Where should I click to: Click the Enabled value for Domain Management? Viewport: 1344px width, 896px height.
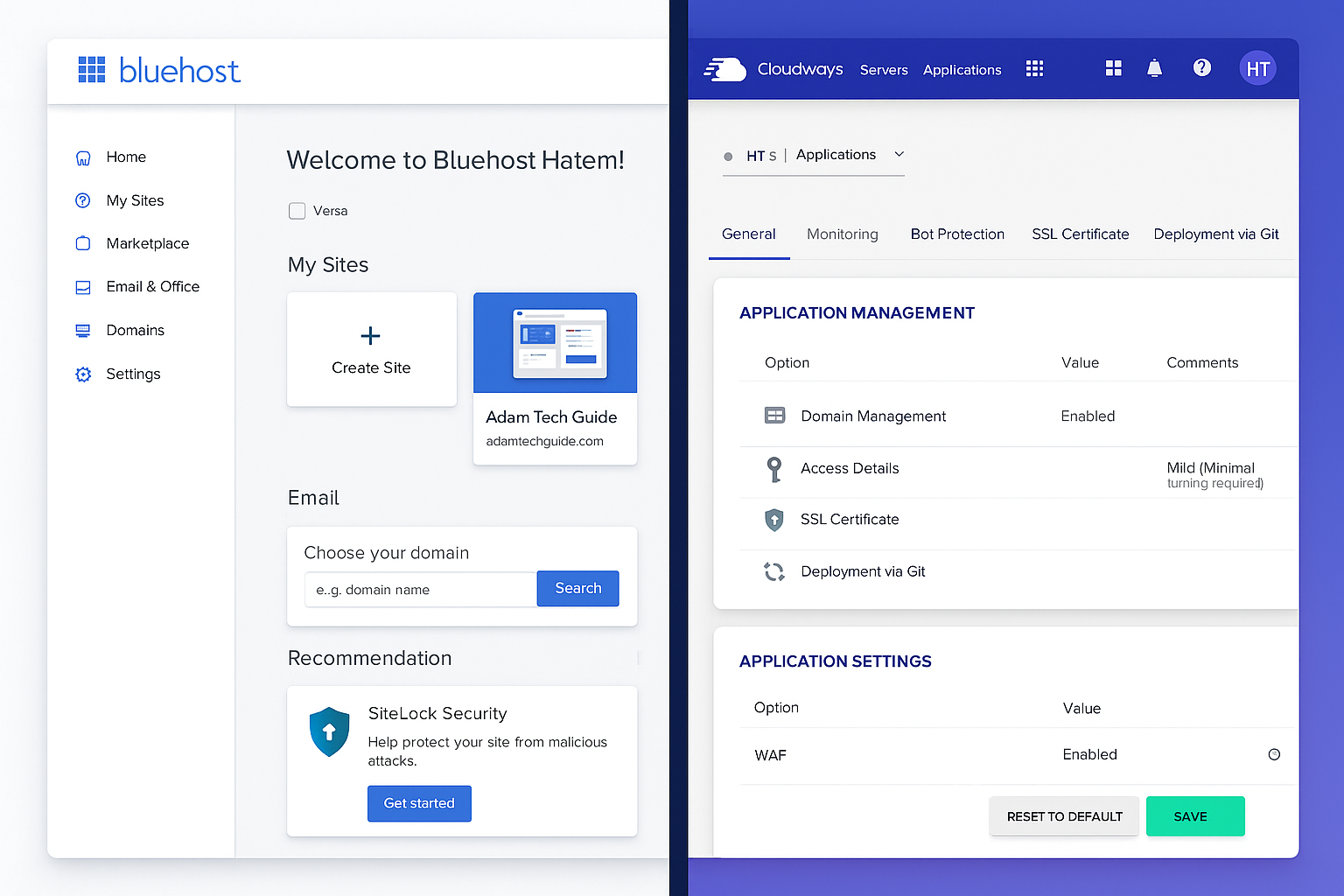tap(1088, 416)
